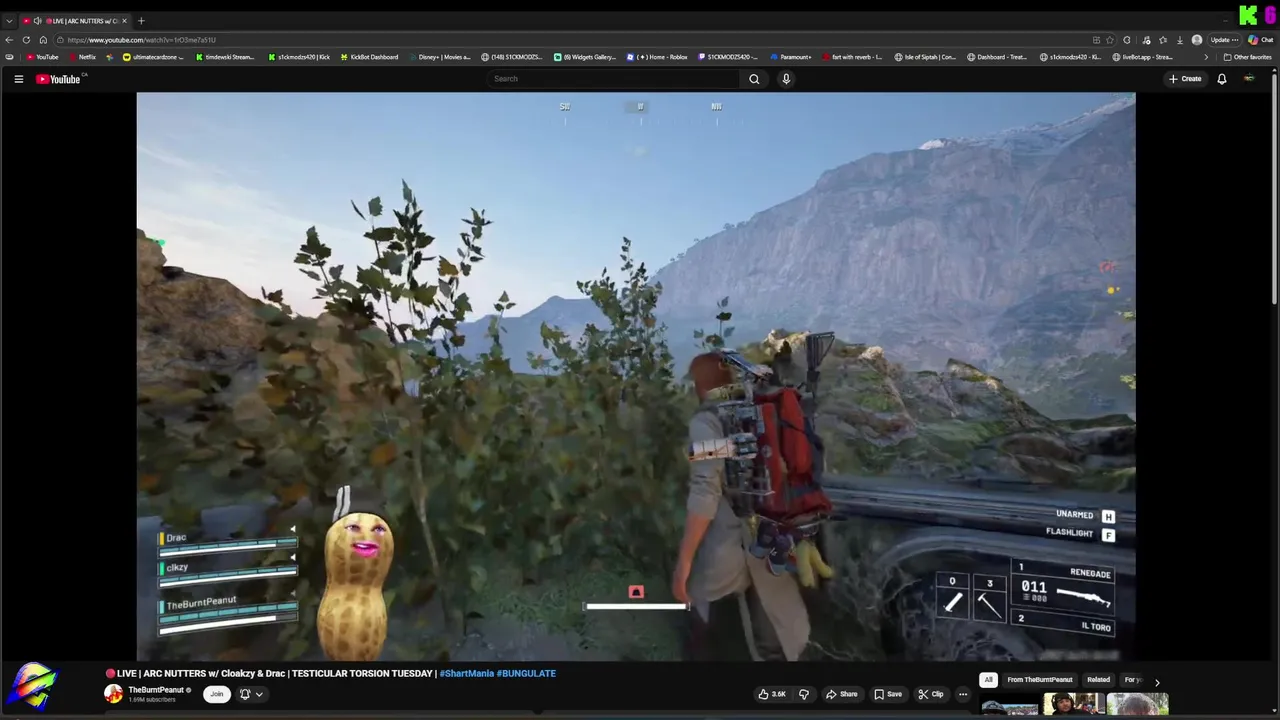Image resolution: width=1280 pixels, height=720 pixels.
Task: Join TheBurntPeanut channel membership
Action: [x=216, y=694]
